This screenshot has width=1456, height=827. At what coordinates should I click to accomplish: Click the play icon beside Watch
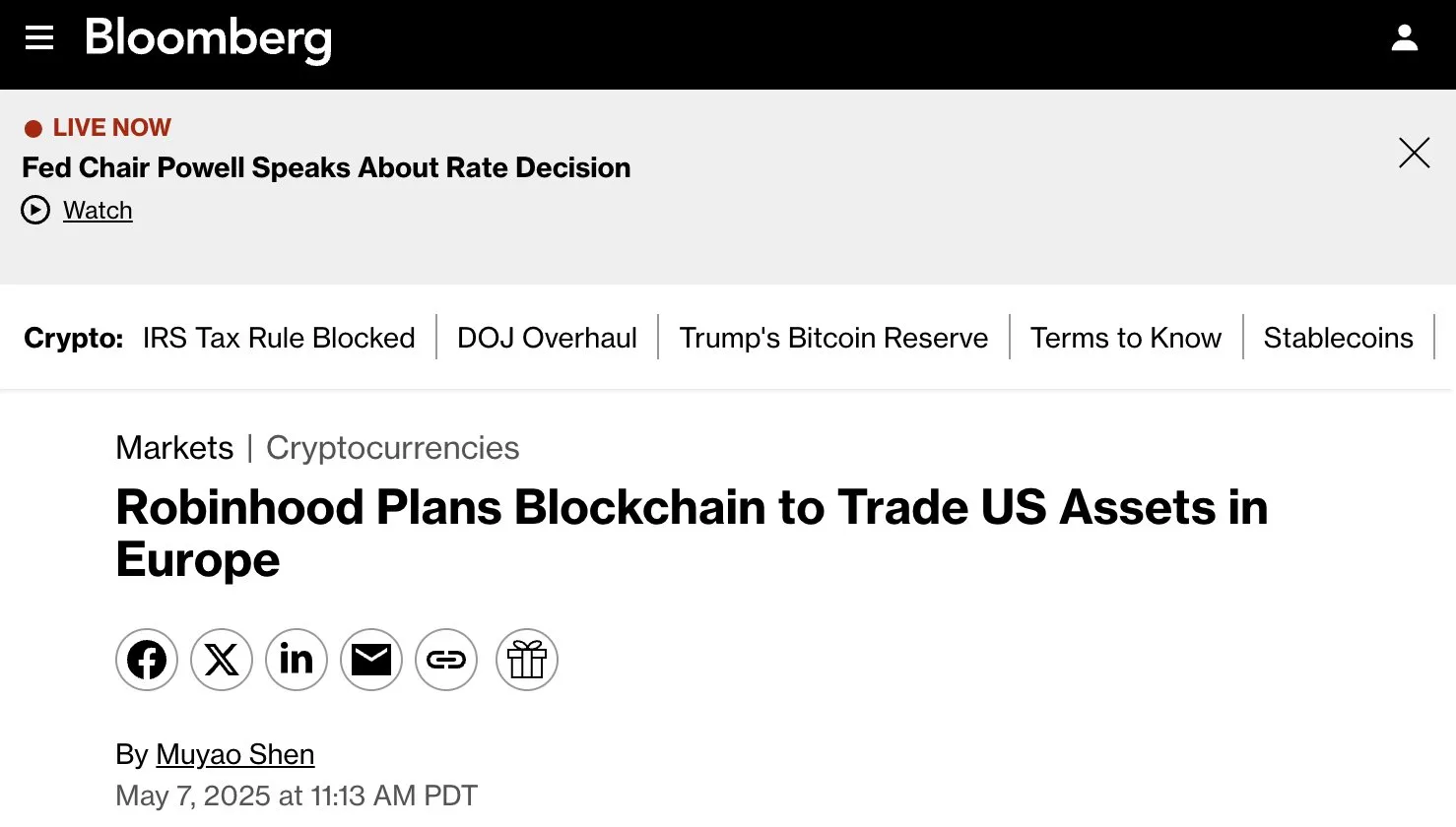tap(35, 211)
